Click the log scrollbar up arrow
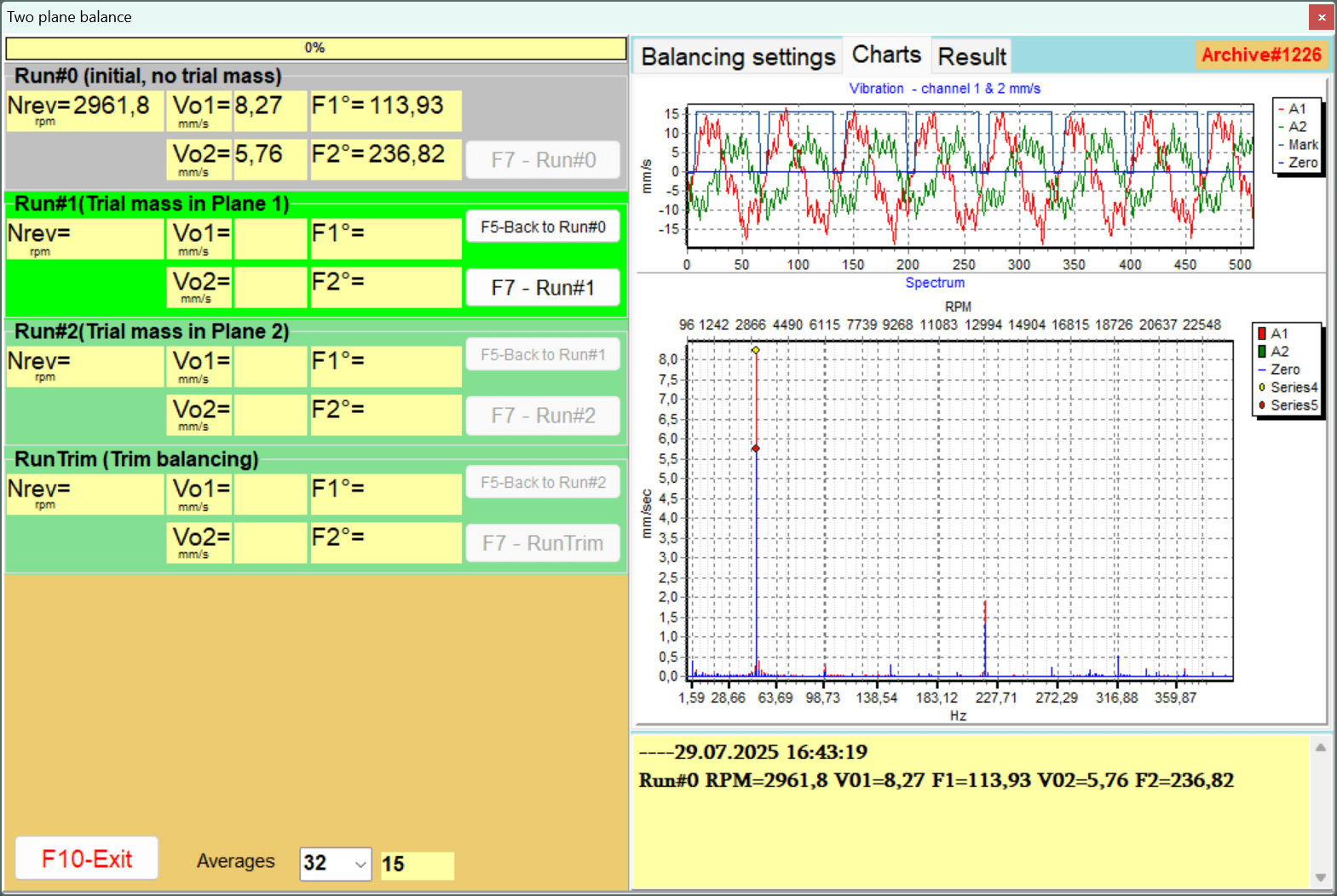 [1320, 747]
